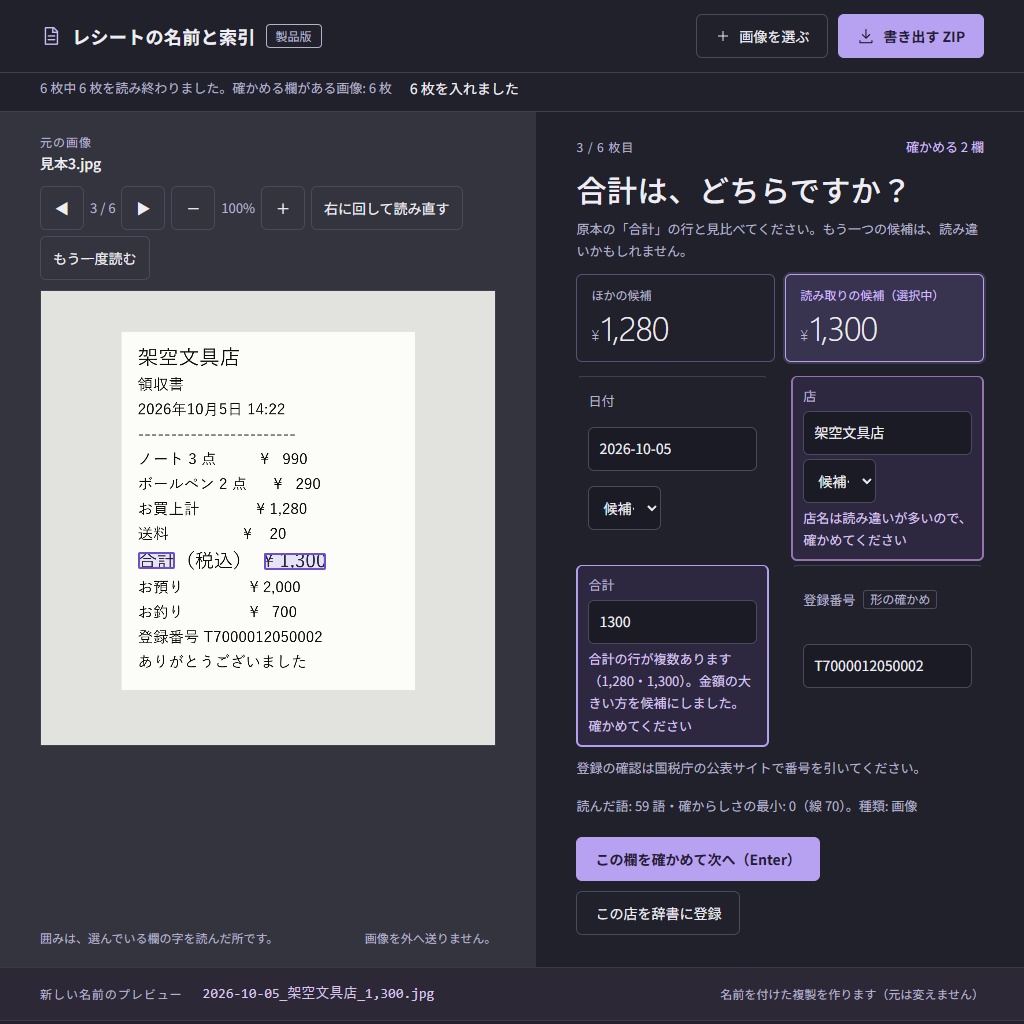Open the 候補 dropdown under the store name
The width and height of the screenshot is (1024, 1024).
pyautogui.click(x=839, y=481)
